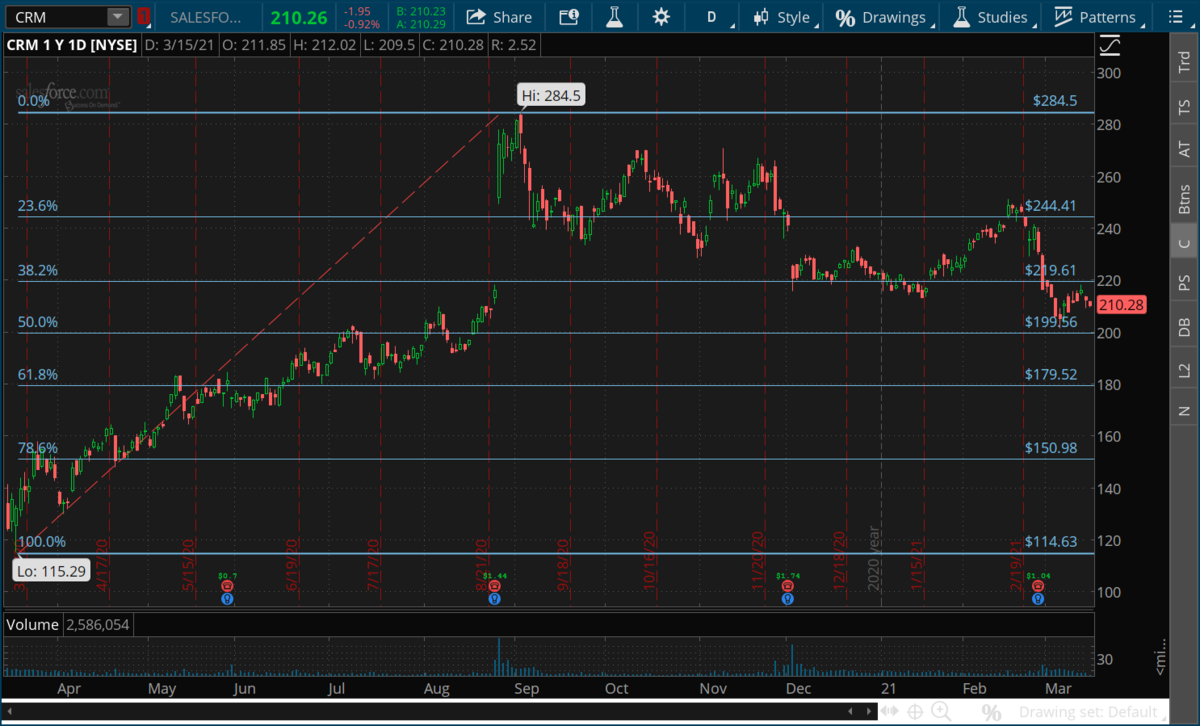Image resolution: width=1200 pixels, height=726 pixels.
Task: Click the Volume study label
Action: tap(31, 624)
